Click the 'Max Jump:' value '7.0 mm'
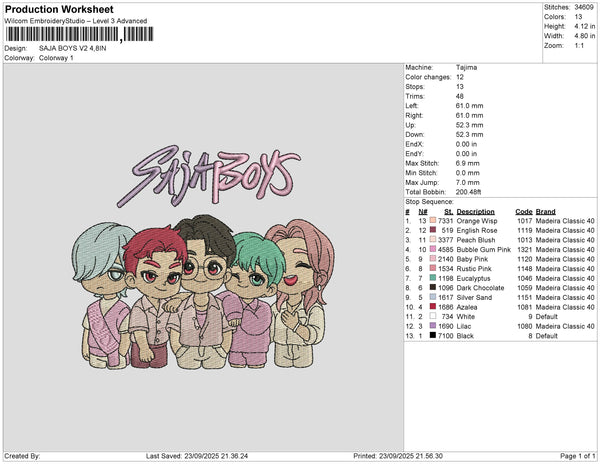 (468, 182)
